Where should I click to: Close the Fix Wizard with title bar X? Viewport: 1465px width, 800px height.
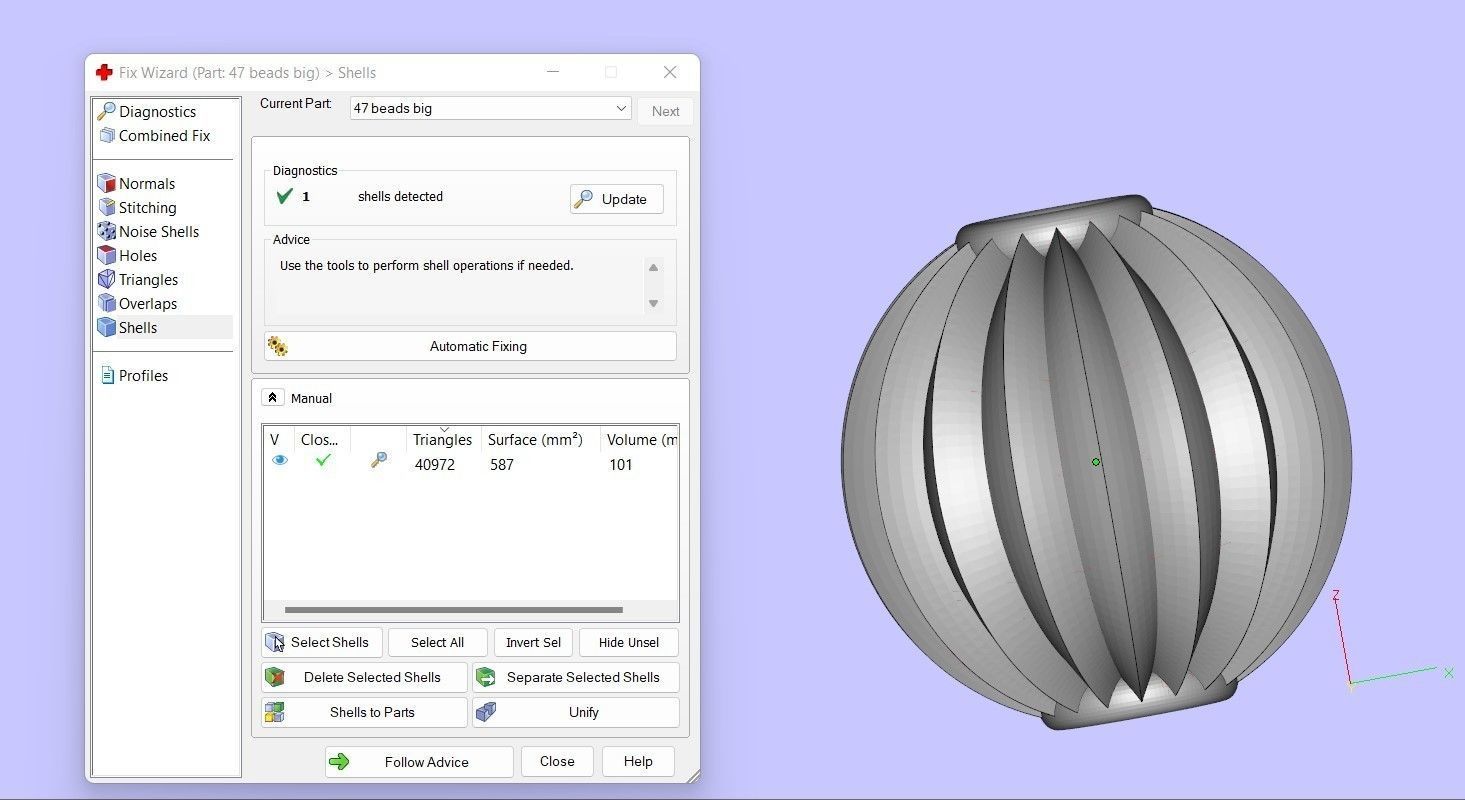[x=670, y=72]
